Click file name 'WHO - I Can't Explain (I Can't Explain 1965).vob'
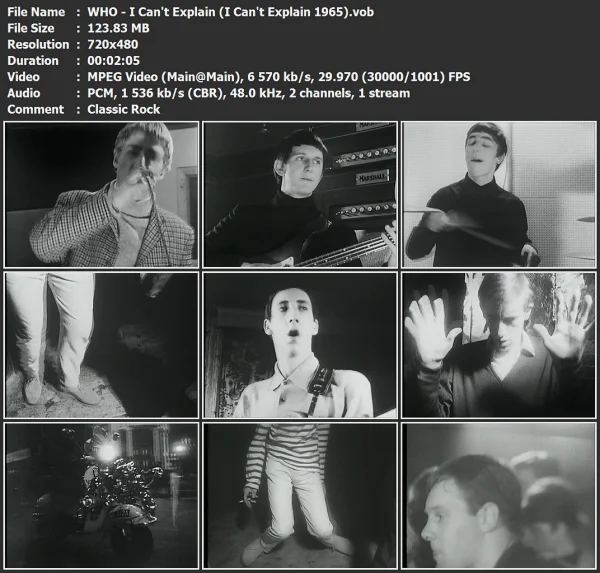This screenshot has width=600, height=573. 230,12
